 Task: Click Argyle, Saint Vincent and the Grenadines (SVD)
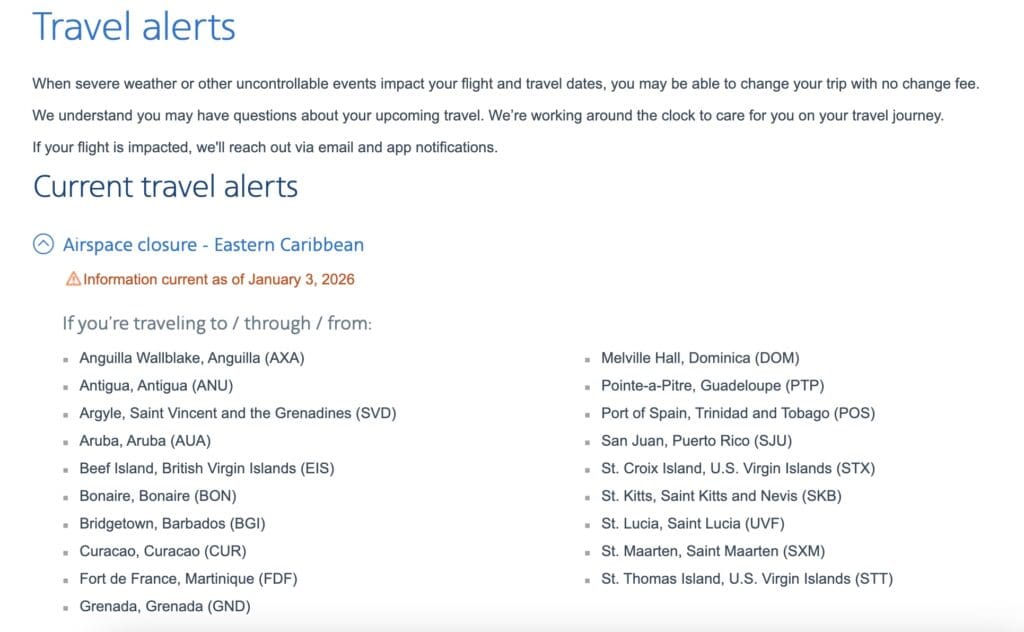point(230,413)
